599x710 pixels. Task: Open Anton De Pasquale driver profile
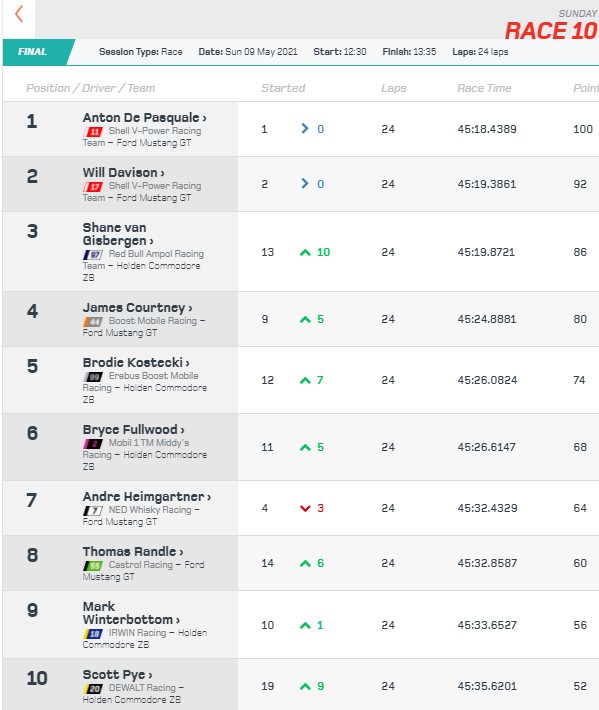pyautogui.click(x=144, y=118)
